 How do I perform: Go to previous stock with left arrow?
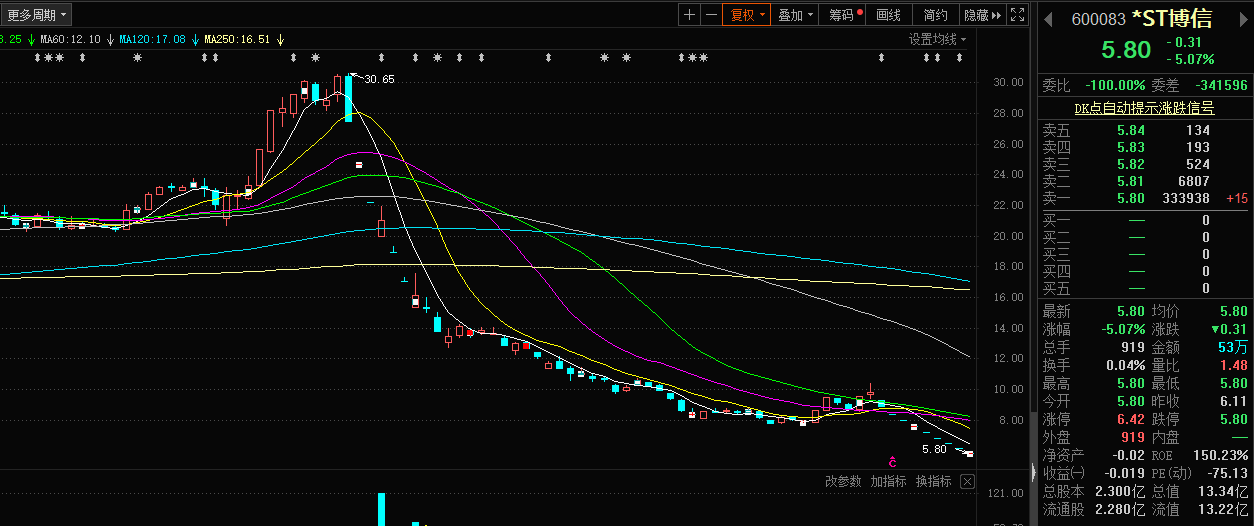(x=1048, y=19)
